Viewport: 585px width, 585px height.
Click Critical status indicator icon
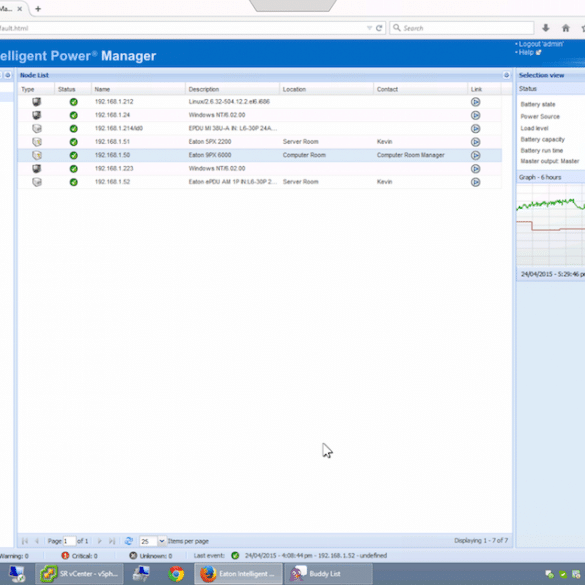tap(65, 556)
